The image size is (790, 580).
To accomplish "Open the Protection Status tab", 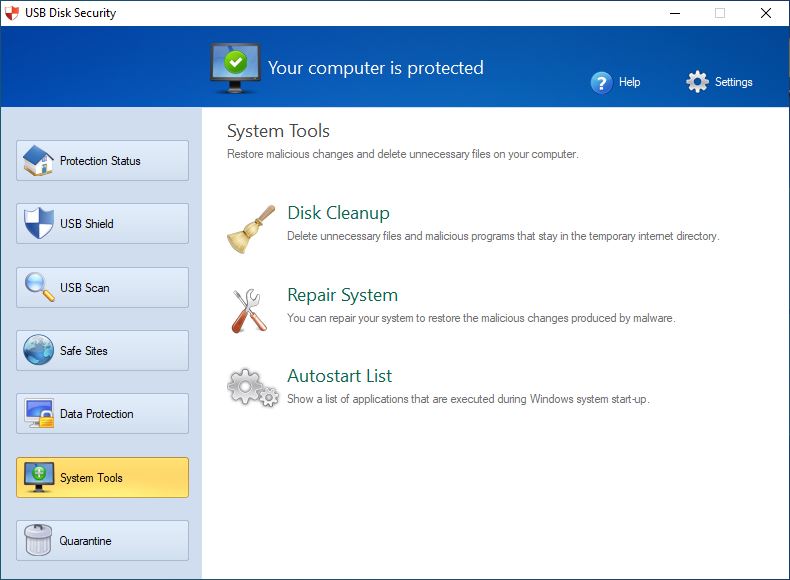I will [x=102, y=161].
